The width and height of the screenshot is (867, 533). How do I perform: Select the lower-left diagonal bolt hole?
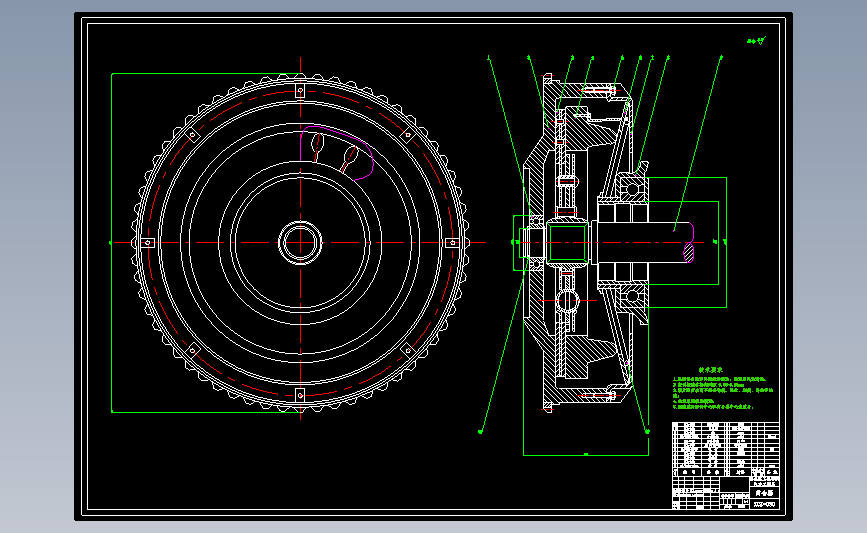click(x=192, y=351)
